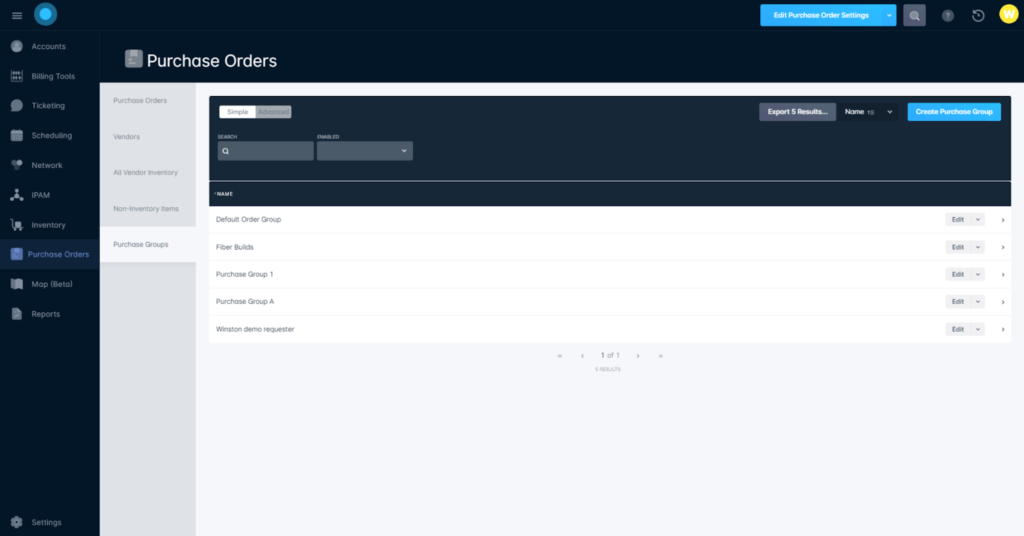Click the Winston demo requester name
The height and width of the screenshot is (536, 1024).
[x=255, y=330]
